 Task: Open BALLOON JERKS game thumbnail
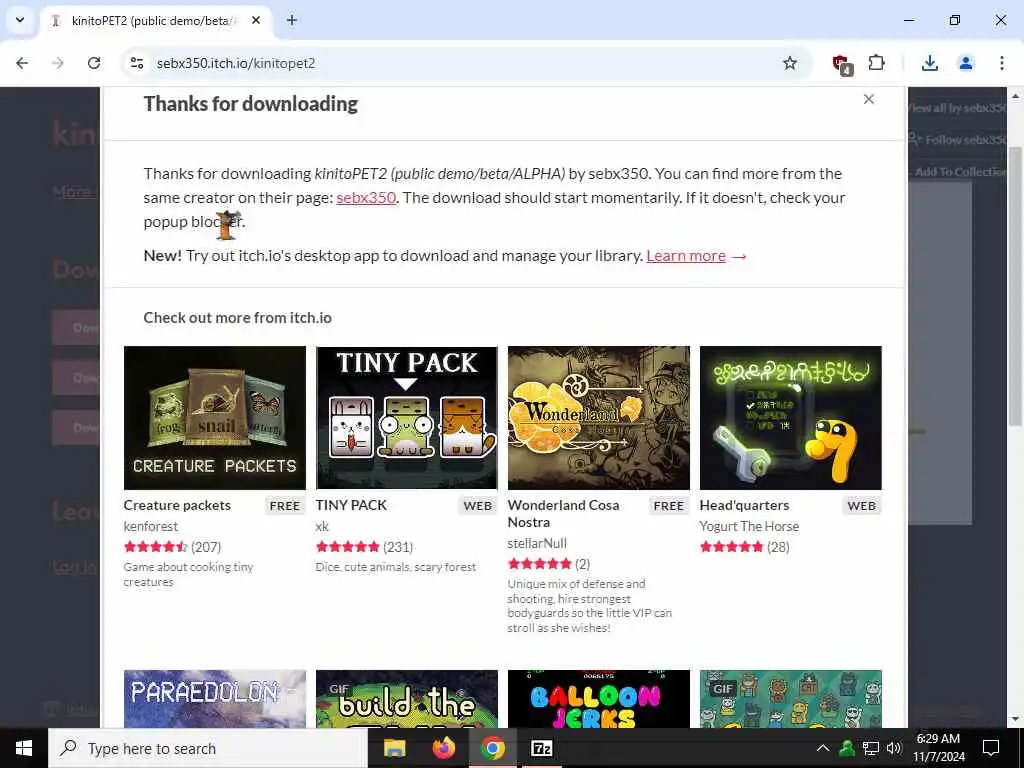[x=599, y=698]
